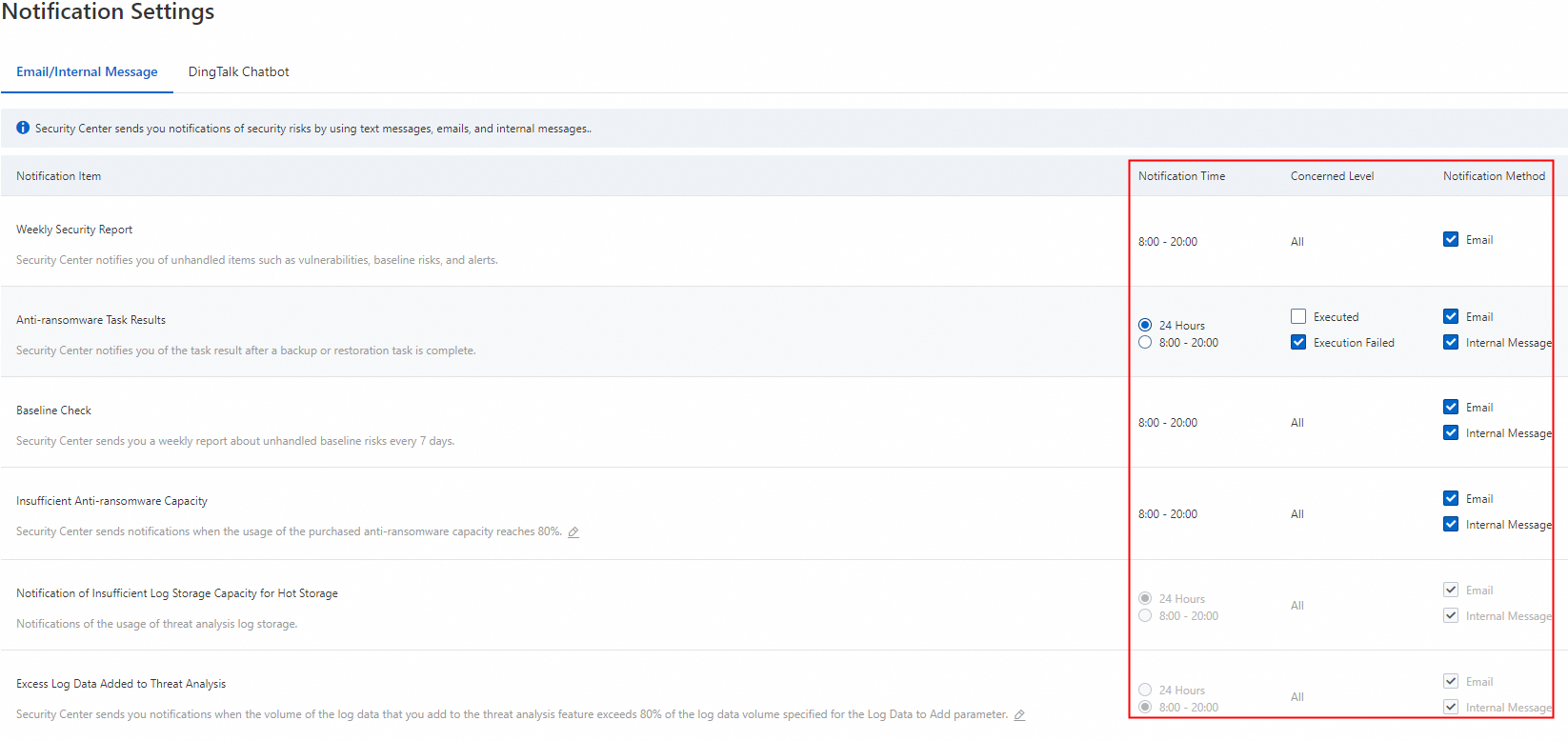This screenshot has height=741, width=1568.
Task: Click the Anti-ransomware Task Results item title
Action: coord(90,320)
